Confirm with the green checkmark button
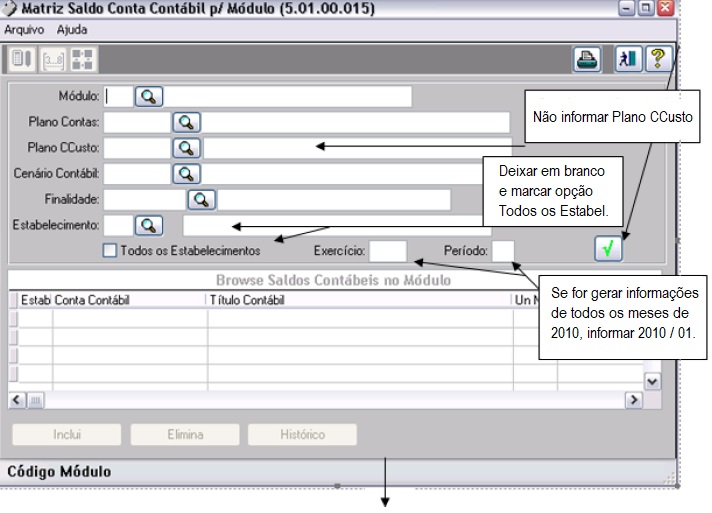The width and height of the screenshot is (712, 513). tap(608, 248)
